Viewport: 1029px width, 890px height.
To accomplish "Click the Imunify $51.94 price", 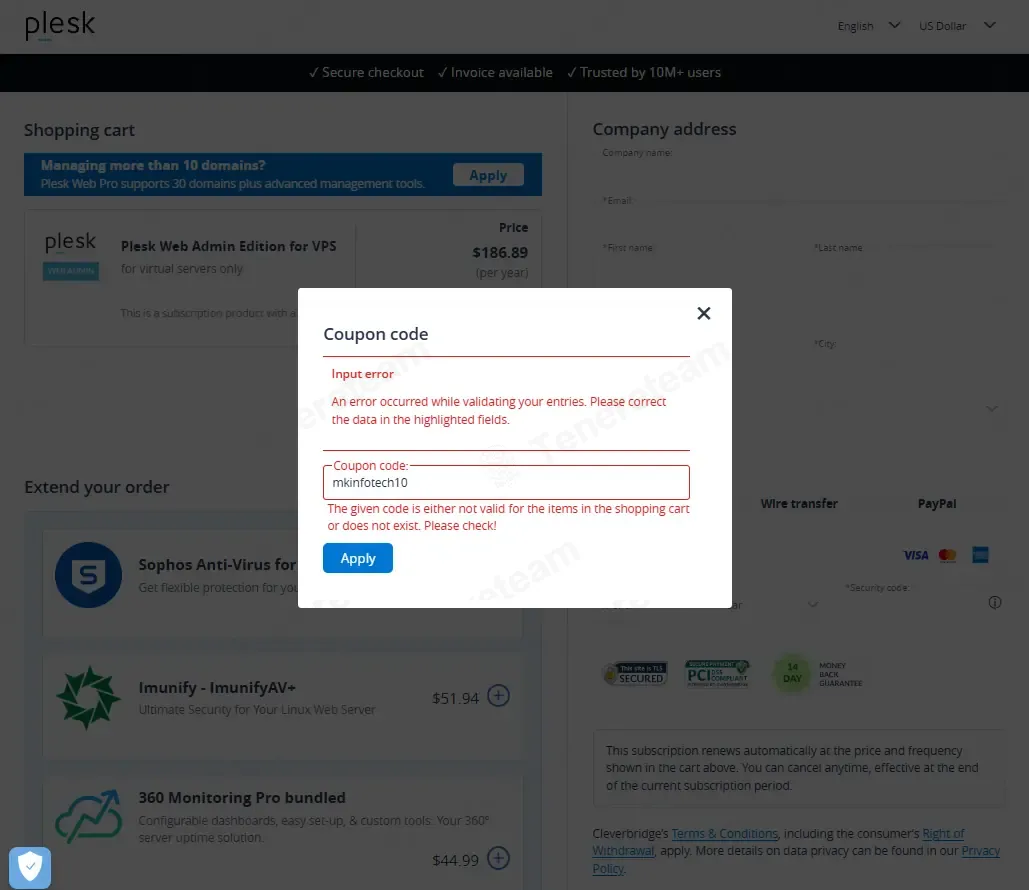I will [455, 698].
